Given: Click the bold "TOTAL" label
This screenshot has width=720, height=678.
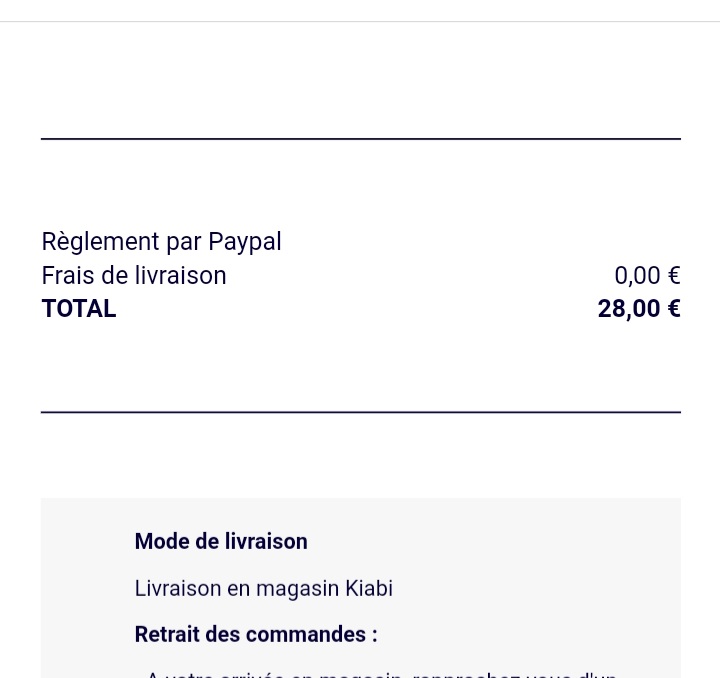Looking at the screenshot, I should click(79, 309).
